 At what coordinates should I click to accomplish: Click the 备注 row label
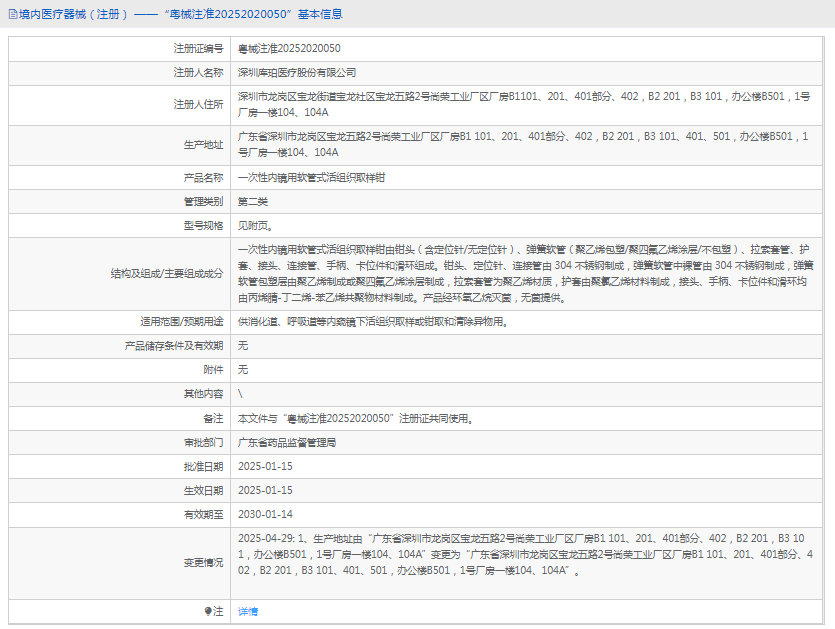(213, 419)
